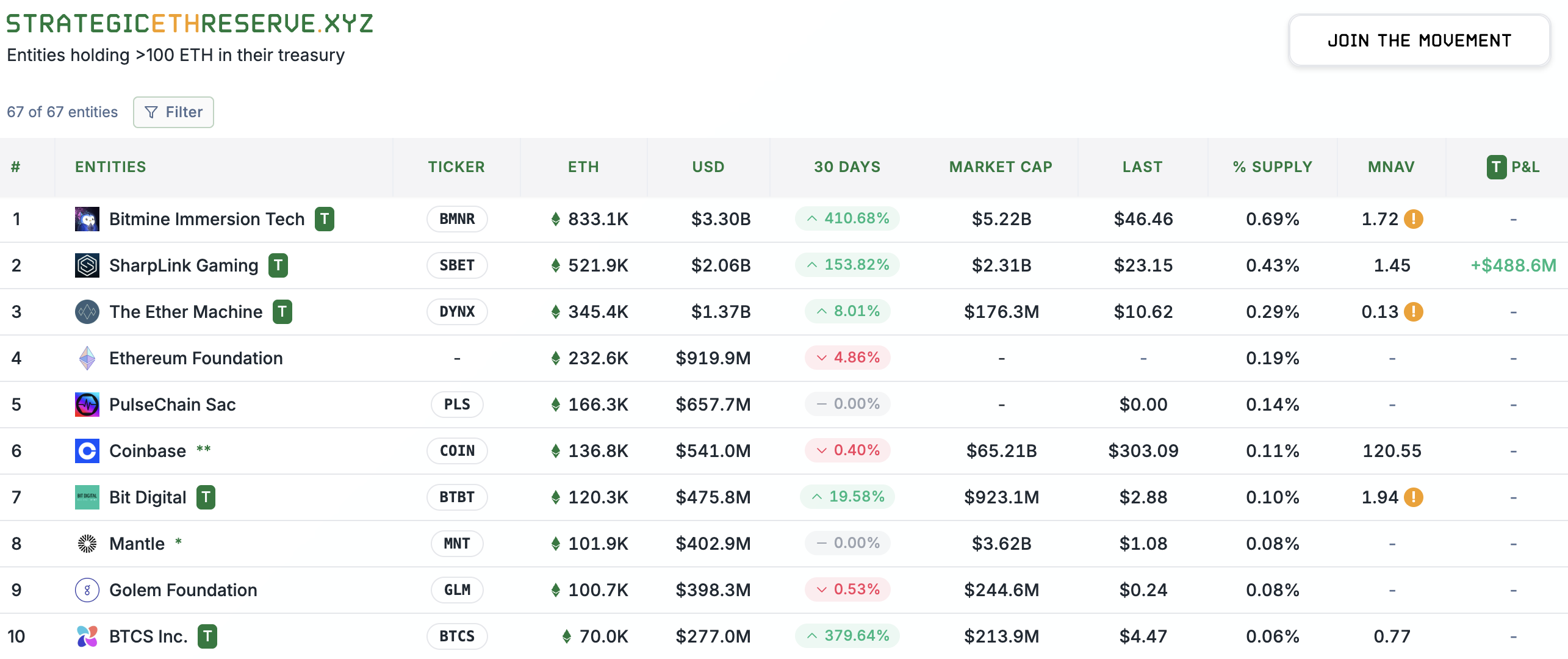Click the SBET ticker pill
This screenshot has width=1568, height=659.
pyautogui.click(x=457, y=265)
